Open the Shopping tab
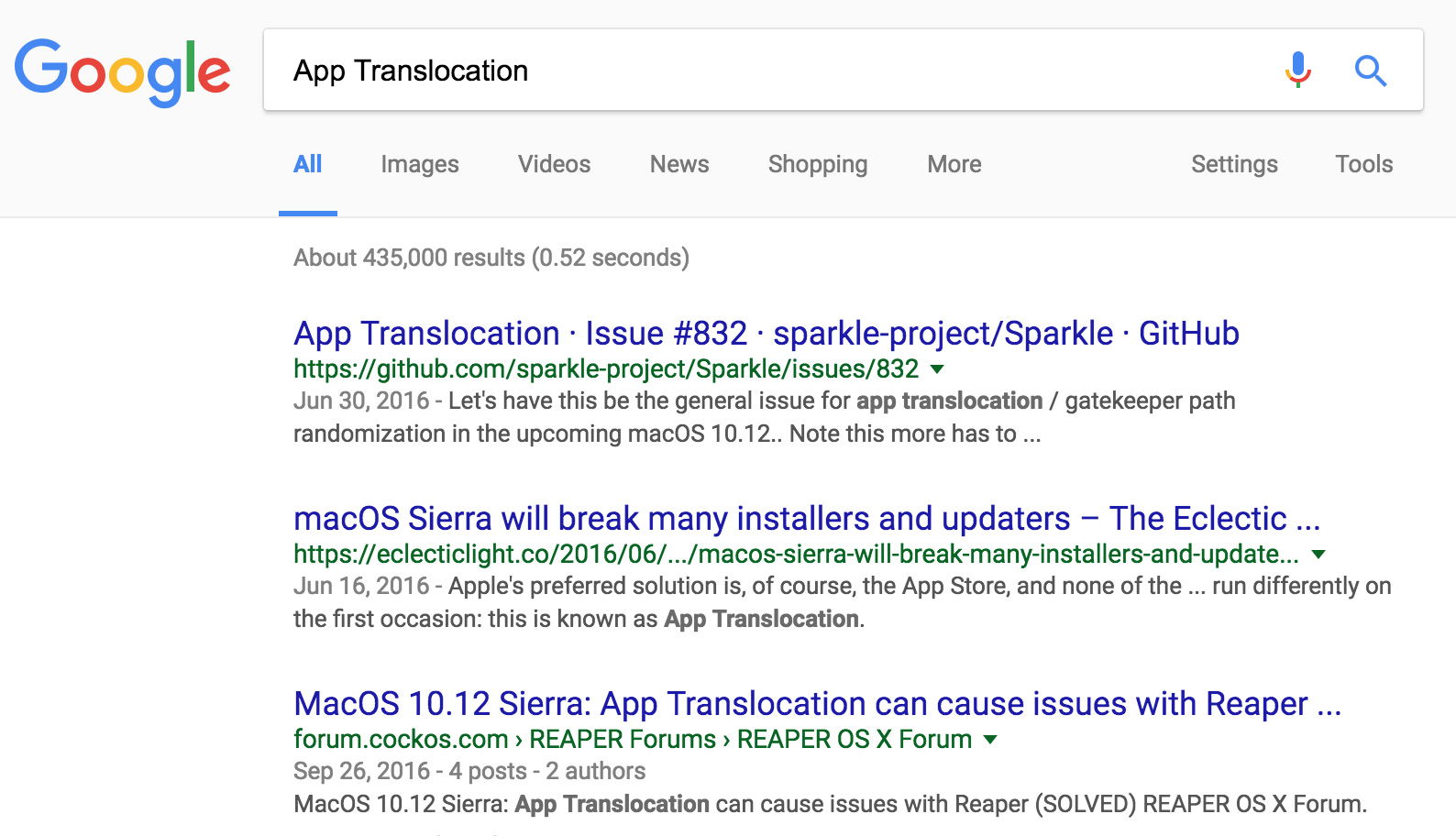This screenshot has width=1456, height=836. pyautogui.click(x=818, y=164)
